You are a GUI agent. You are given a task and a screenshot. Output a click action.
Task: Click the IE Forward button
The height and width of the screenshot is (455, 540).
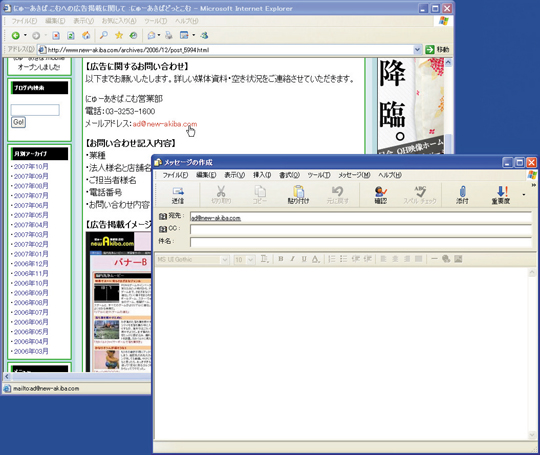click(x=36, y=35)
